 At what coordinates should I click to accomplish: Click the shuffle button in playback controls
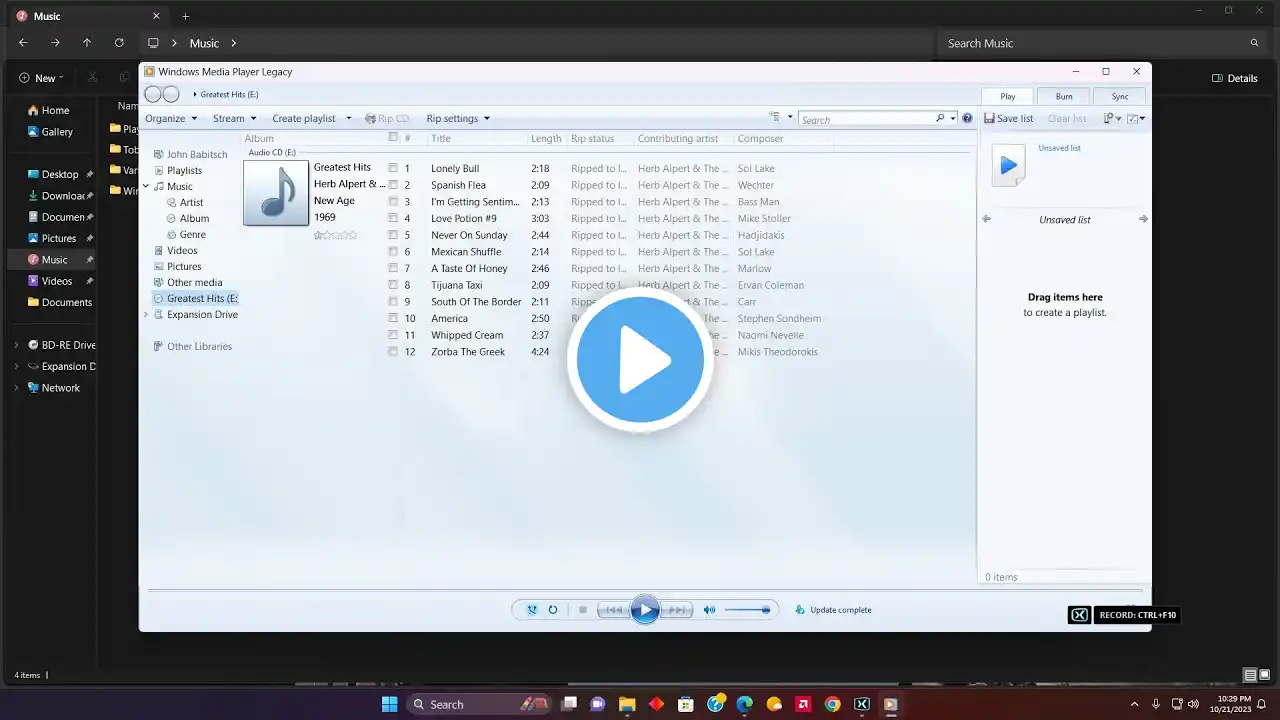[x=532, y=610]
